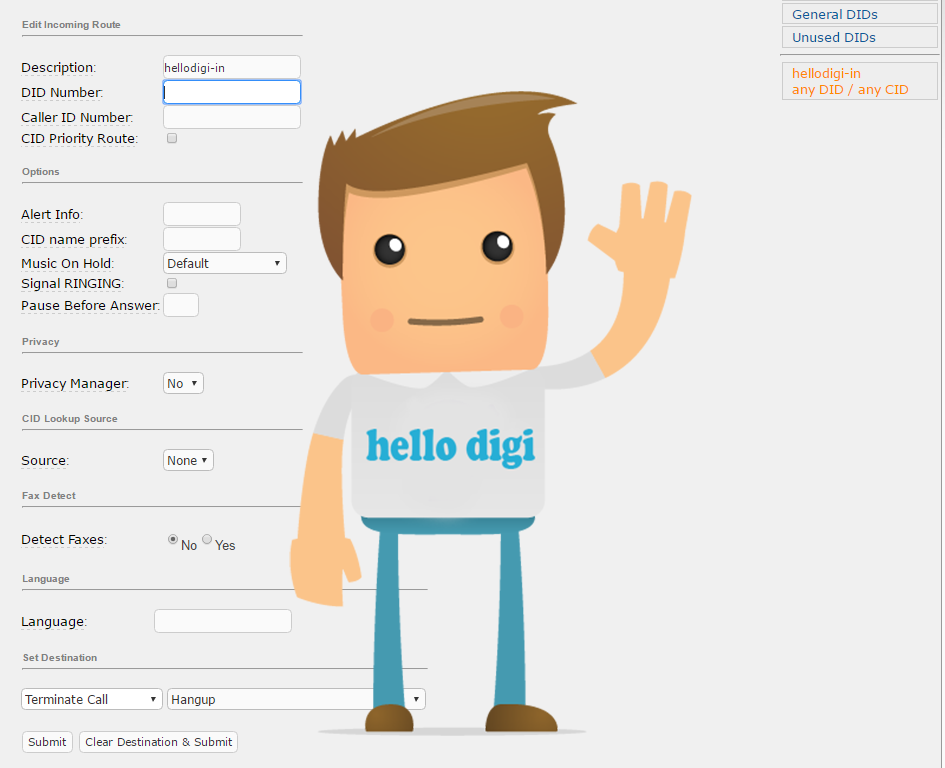Click the Privacy Manager label
This screenshot has width=945, height=768.
pos(75,383)
